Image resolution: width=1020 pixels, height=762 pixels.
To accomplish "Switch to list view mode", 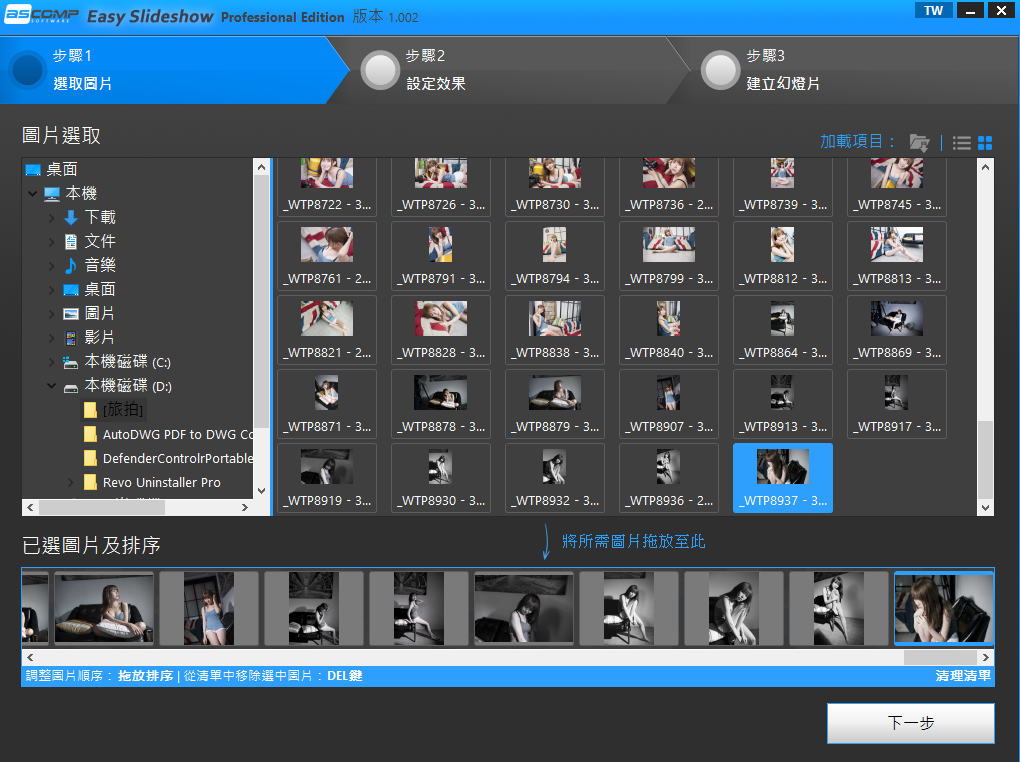I will pyautogui.click(x=961, y=143).
